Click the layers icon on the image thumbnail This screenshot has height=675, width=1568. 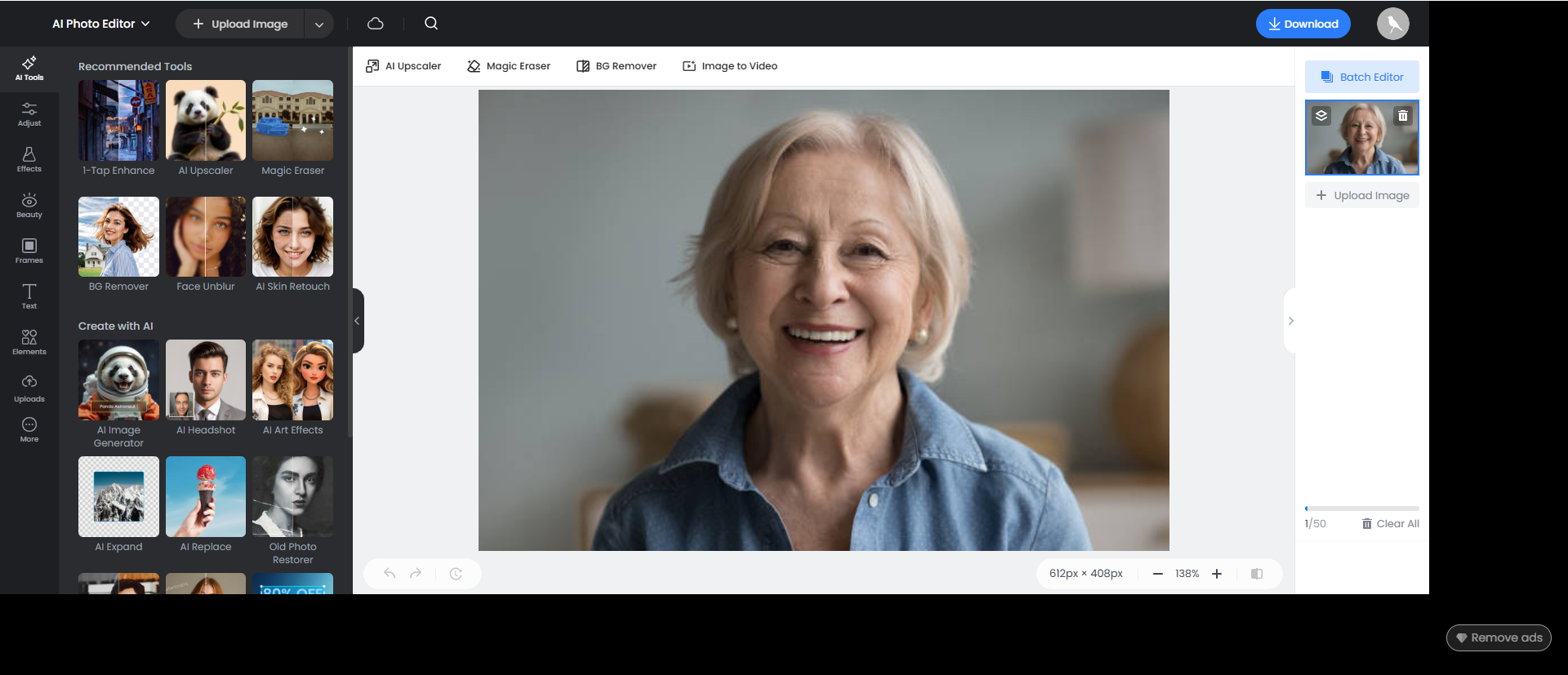click(x=1321, y=116)
